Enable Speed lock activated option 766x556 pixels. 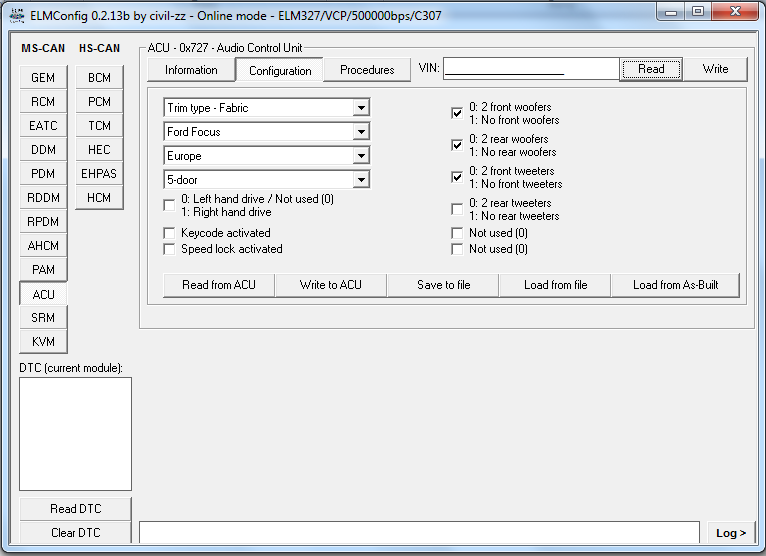pos(170,249)
